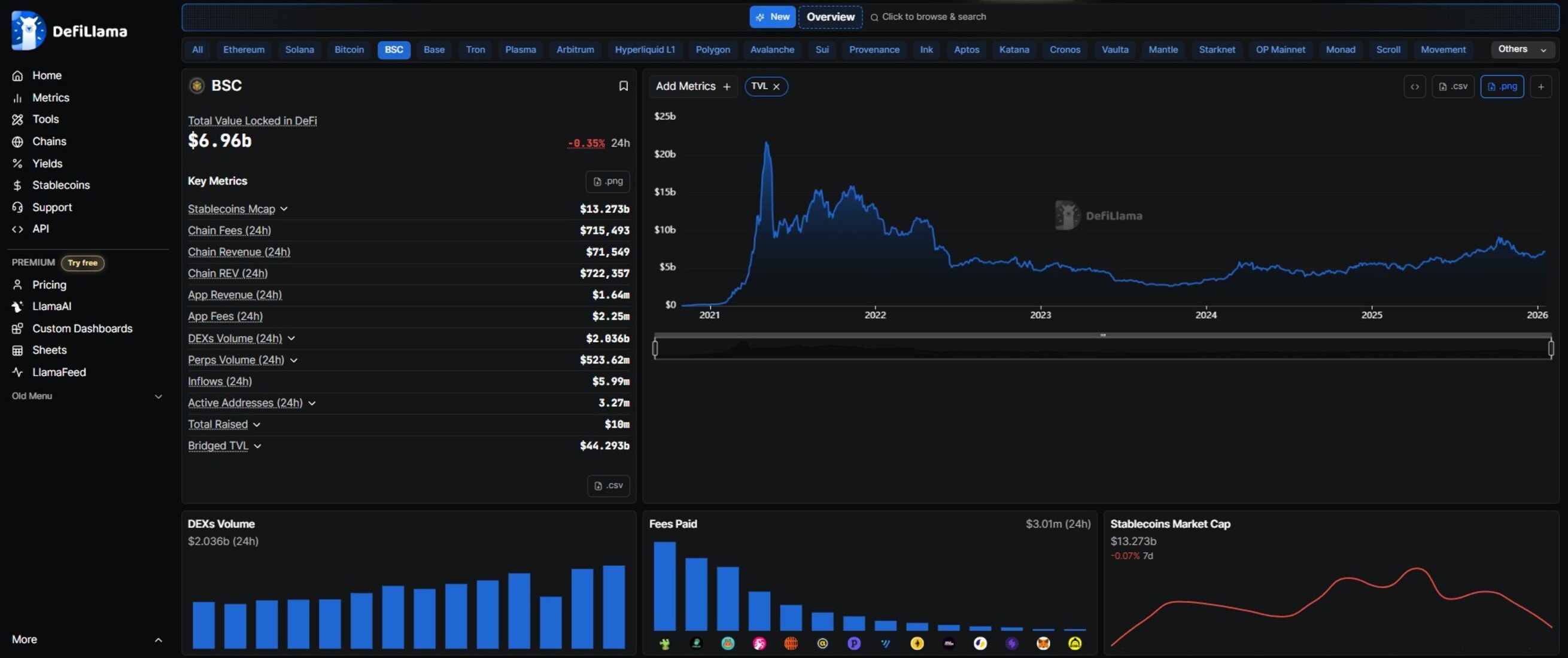Open Yields using the percent icon
This screenshot has height=658, width=1568.
pos(19,163)
